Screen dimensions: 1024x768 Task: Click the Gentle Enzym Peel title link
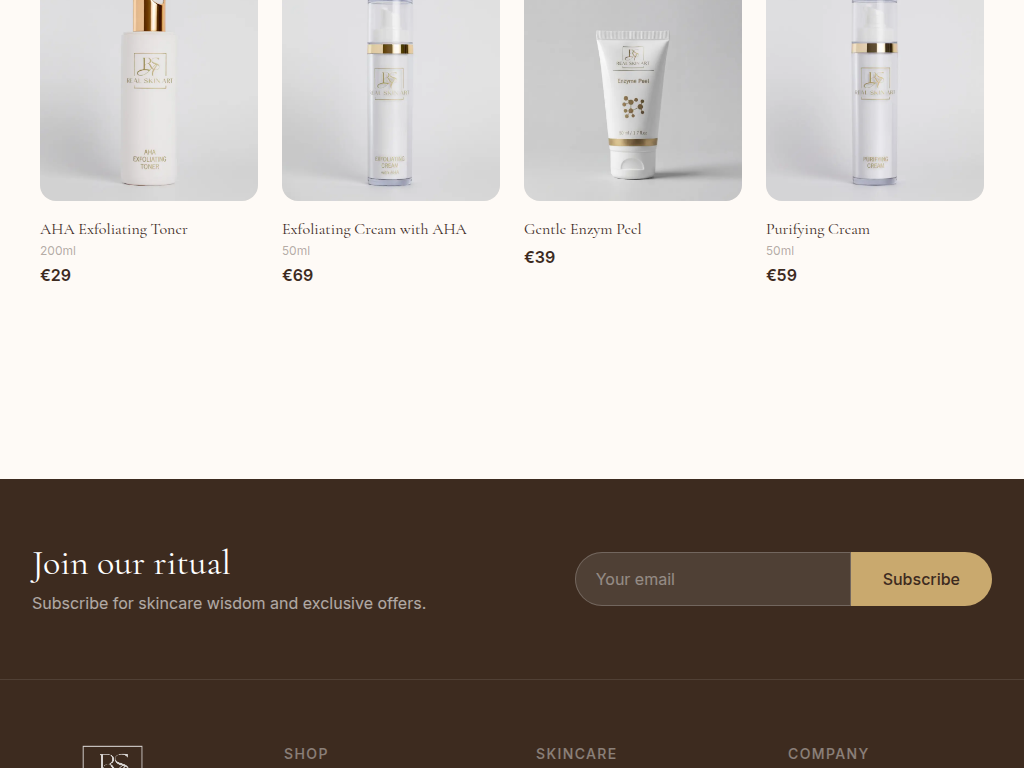tap(583, 229)
